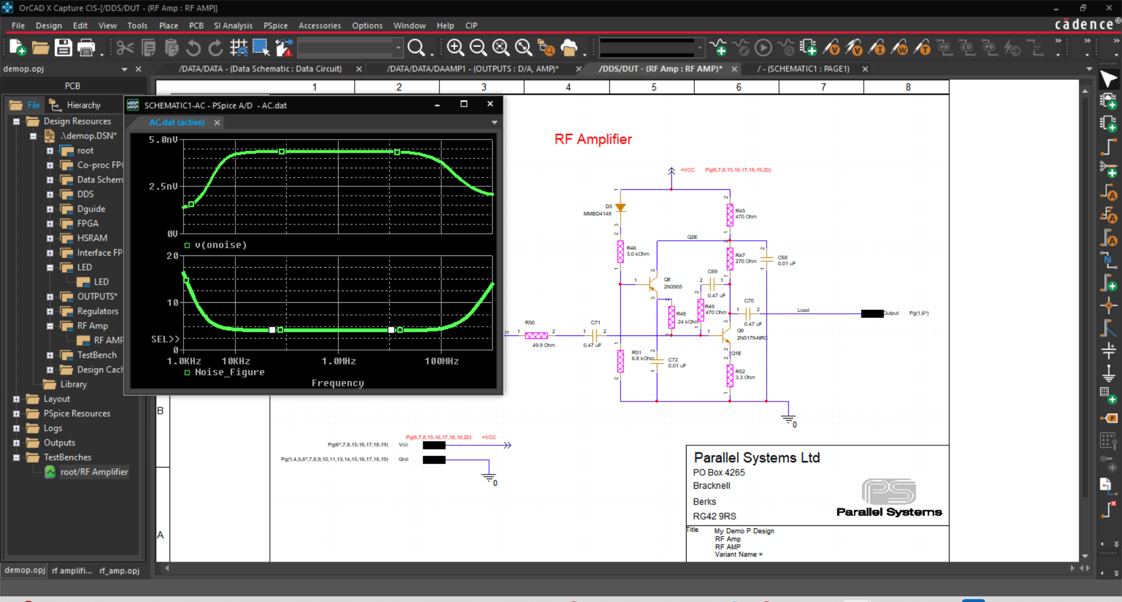Screen dimensions: 1122x602
Task: Switch to Hierarchy view in project manager
Action: click(82, 104)
